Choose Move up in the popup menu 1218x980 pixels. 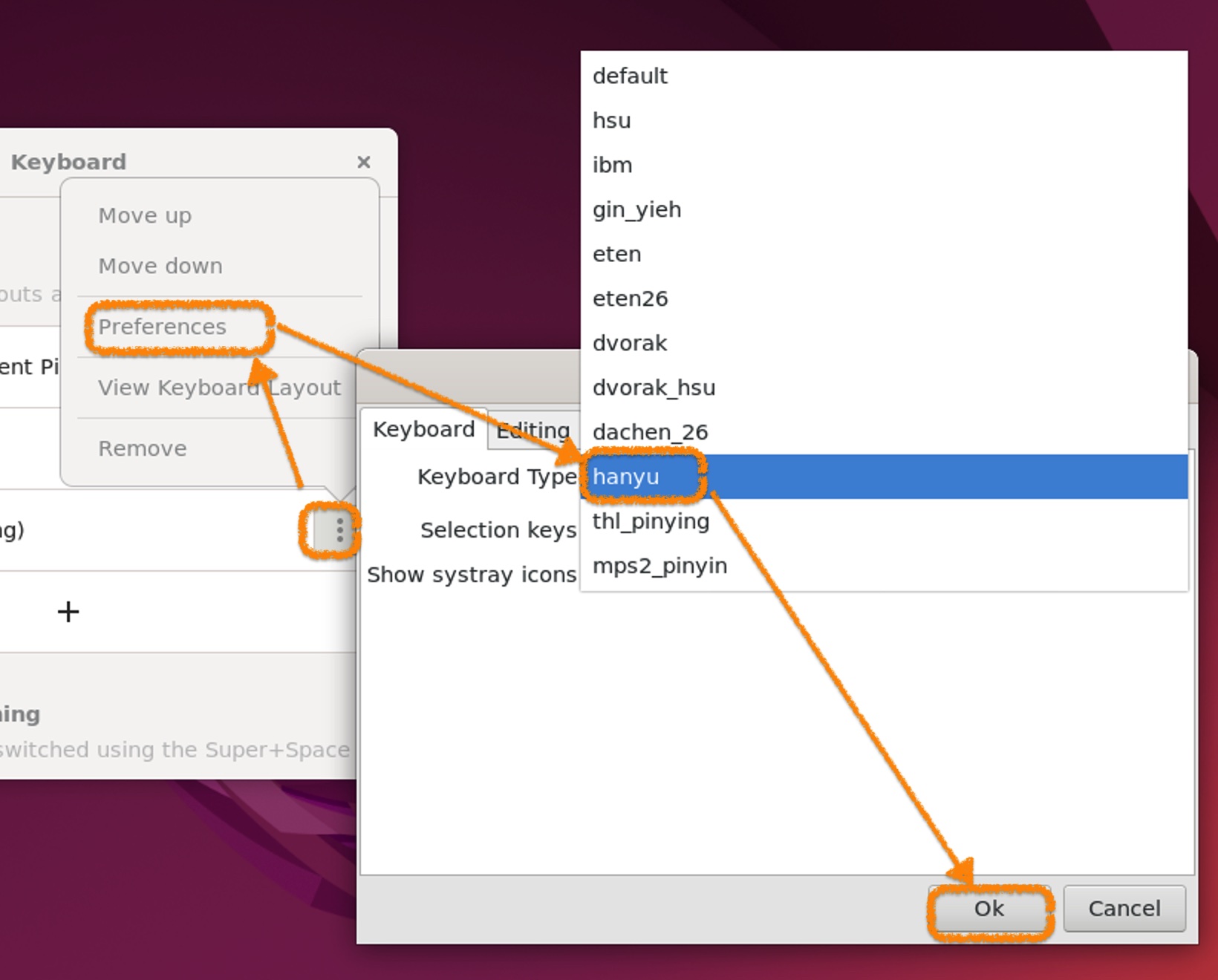tap(145, 215)
